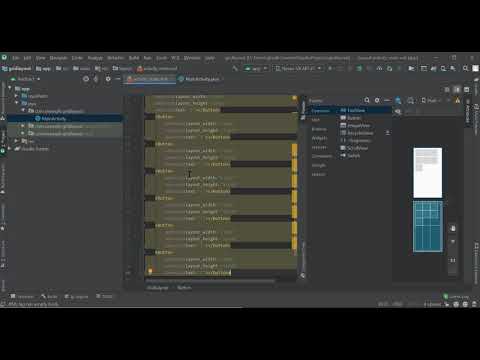Click the blueprint preview thumbnail
The image size is (480, 360).
[x=428, y=226]
